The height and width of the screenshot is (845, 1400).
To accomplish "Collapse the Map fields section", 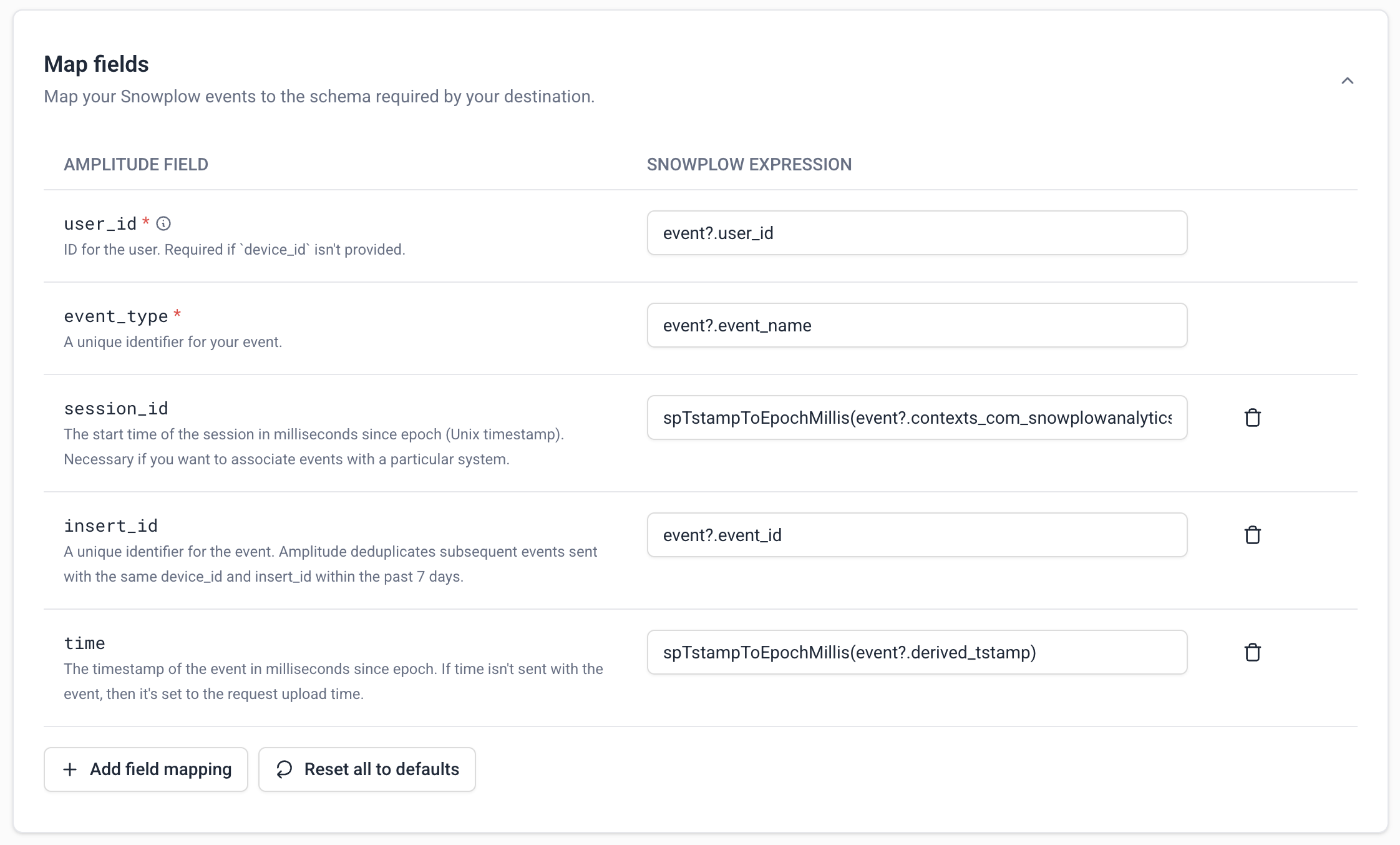I will [x=1348, y=81].
